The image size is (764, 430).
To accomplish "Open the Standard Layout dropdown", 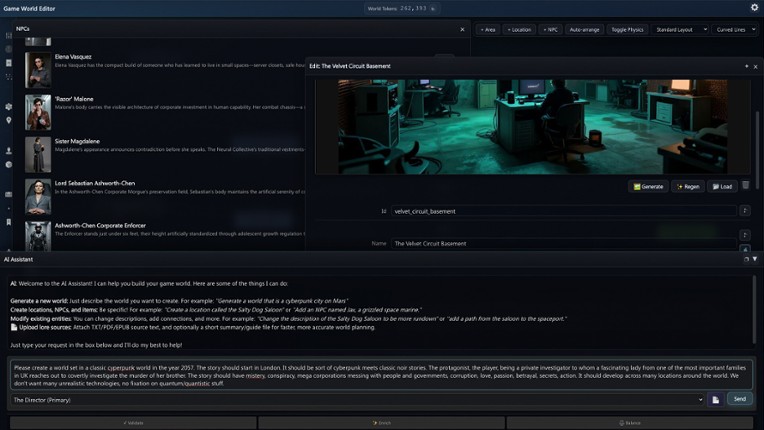I will click(680, 30).
